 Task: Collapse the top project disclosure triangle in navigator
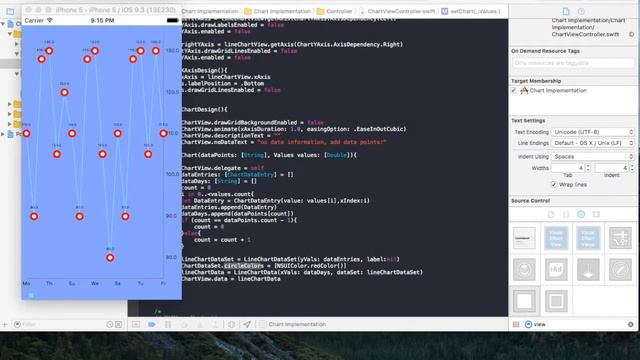(3, 24)
